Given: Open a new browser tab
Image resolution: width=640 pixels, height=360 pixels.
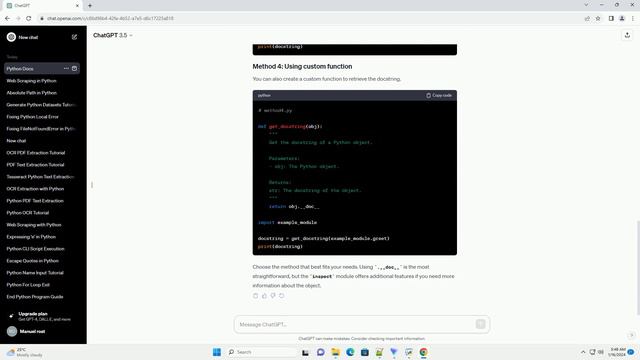Looking at the screenshot, I should pyautogui.click(x=90, y=6).
